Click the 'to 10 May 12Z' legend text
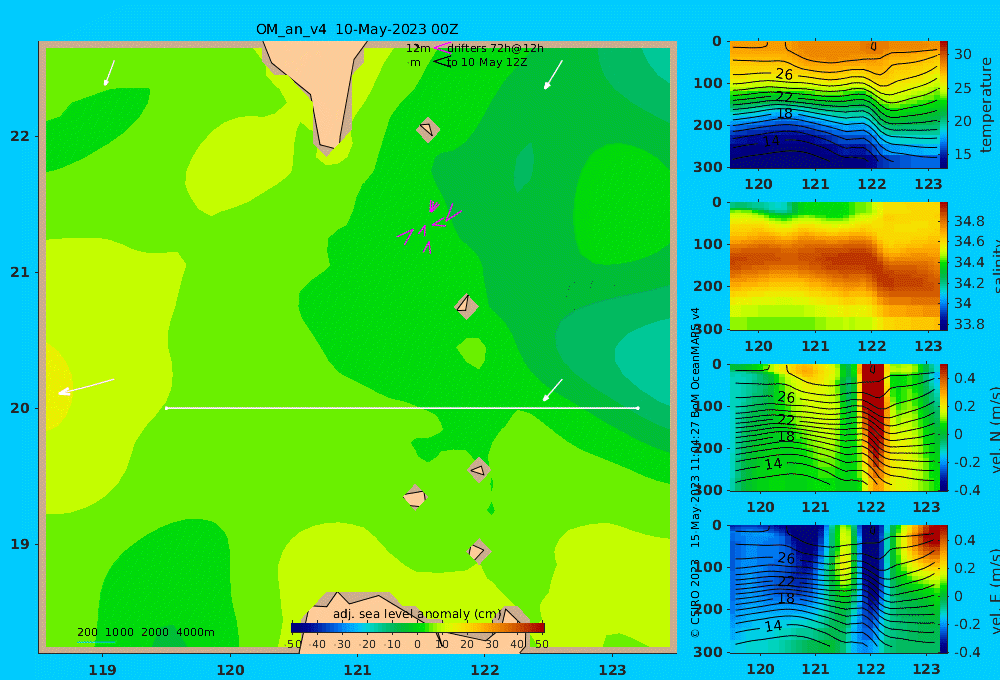This screenshot has width=1000, height=680. coord(487,63)
